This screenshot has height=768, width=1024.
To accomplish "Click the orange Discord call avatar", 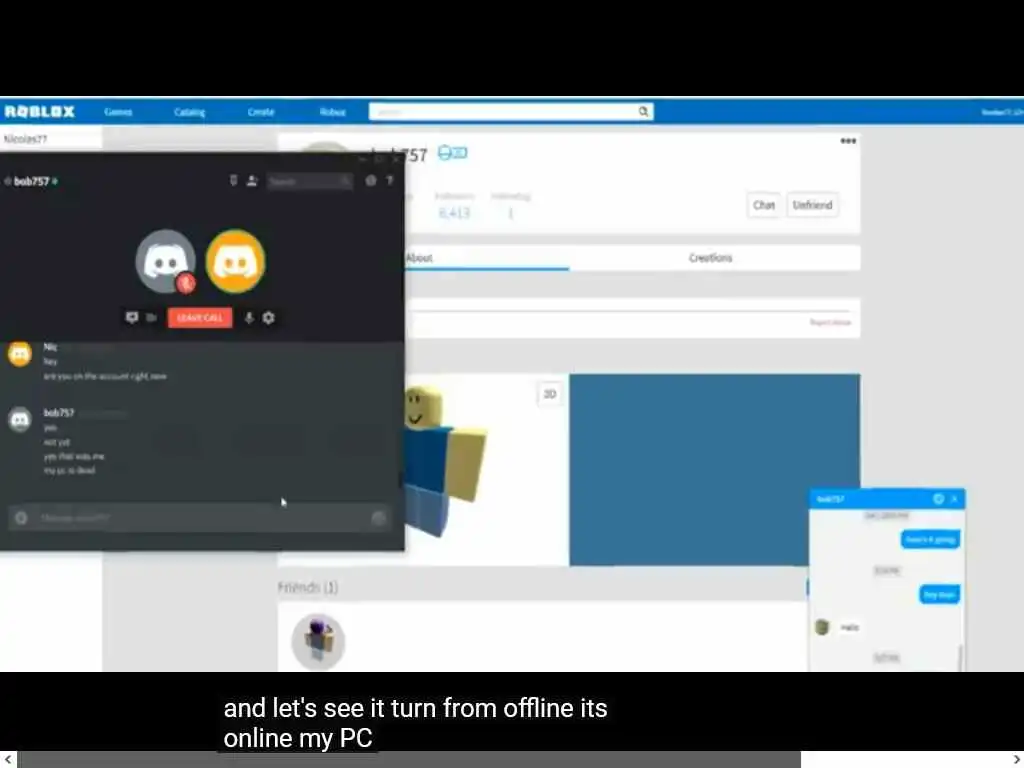I will [236, 261].
